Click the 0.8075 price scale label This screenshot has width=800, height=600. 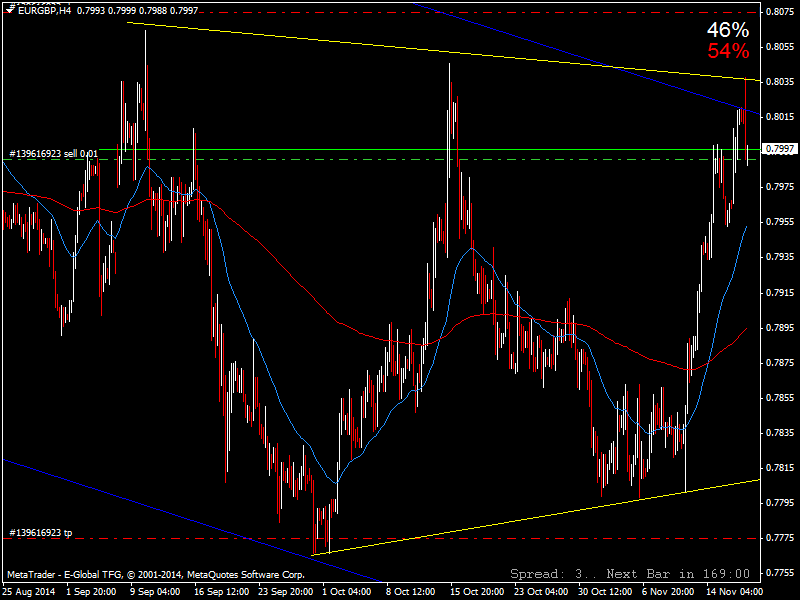(x=780, y=12)
